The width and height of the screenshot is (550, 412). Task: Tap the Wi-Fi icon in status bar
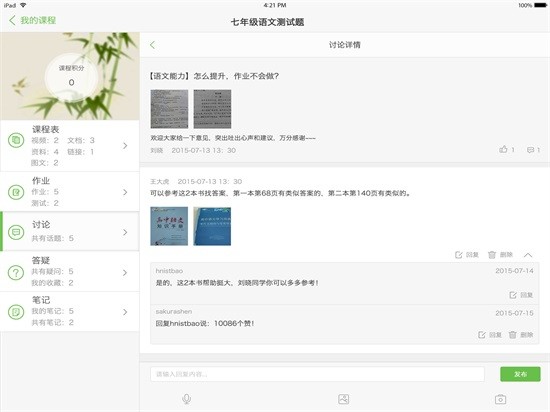(x=23, y=5)
